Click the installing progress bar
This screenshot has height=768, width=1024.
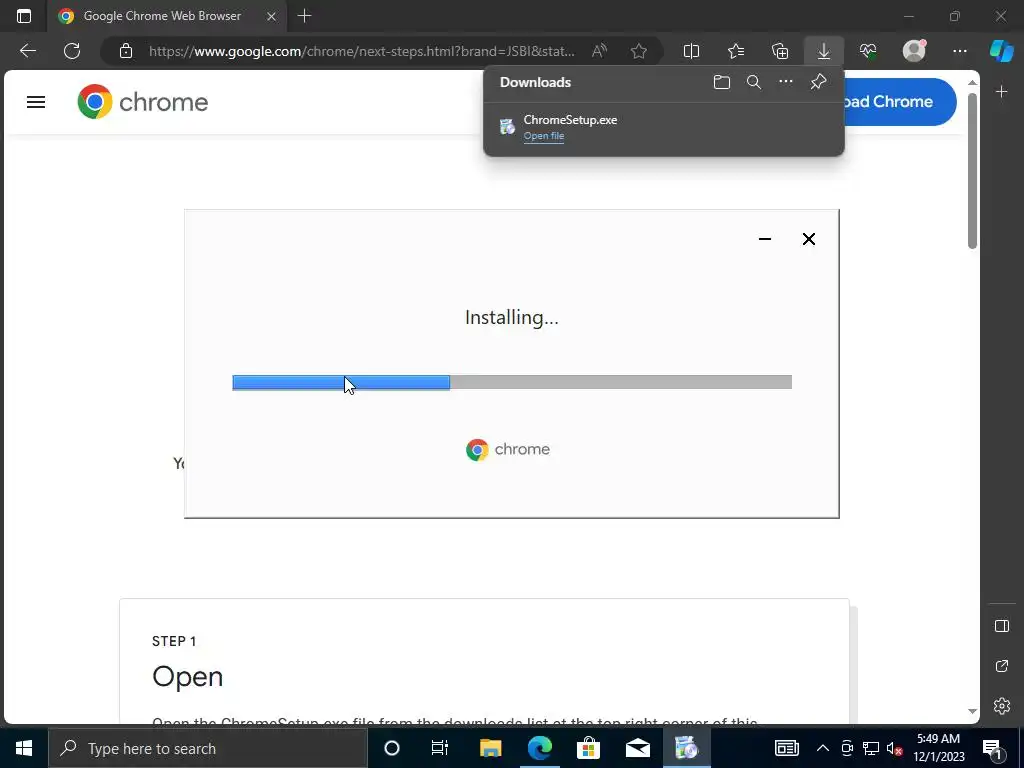pos(512,382)
